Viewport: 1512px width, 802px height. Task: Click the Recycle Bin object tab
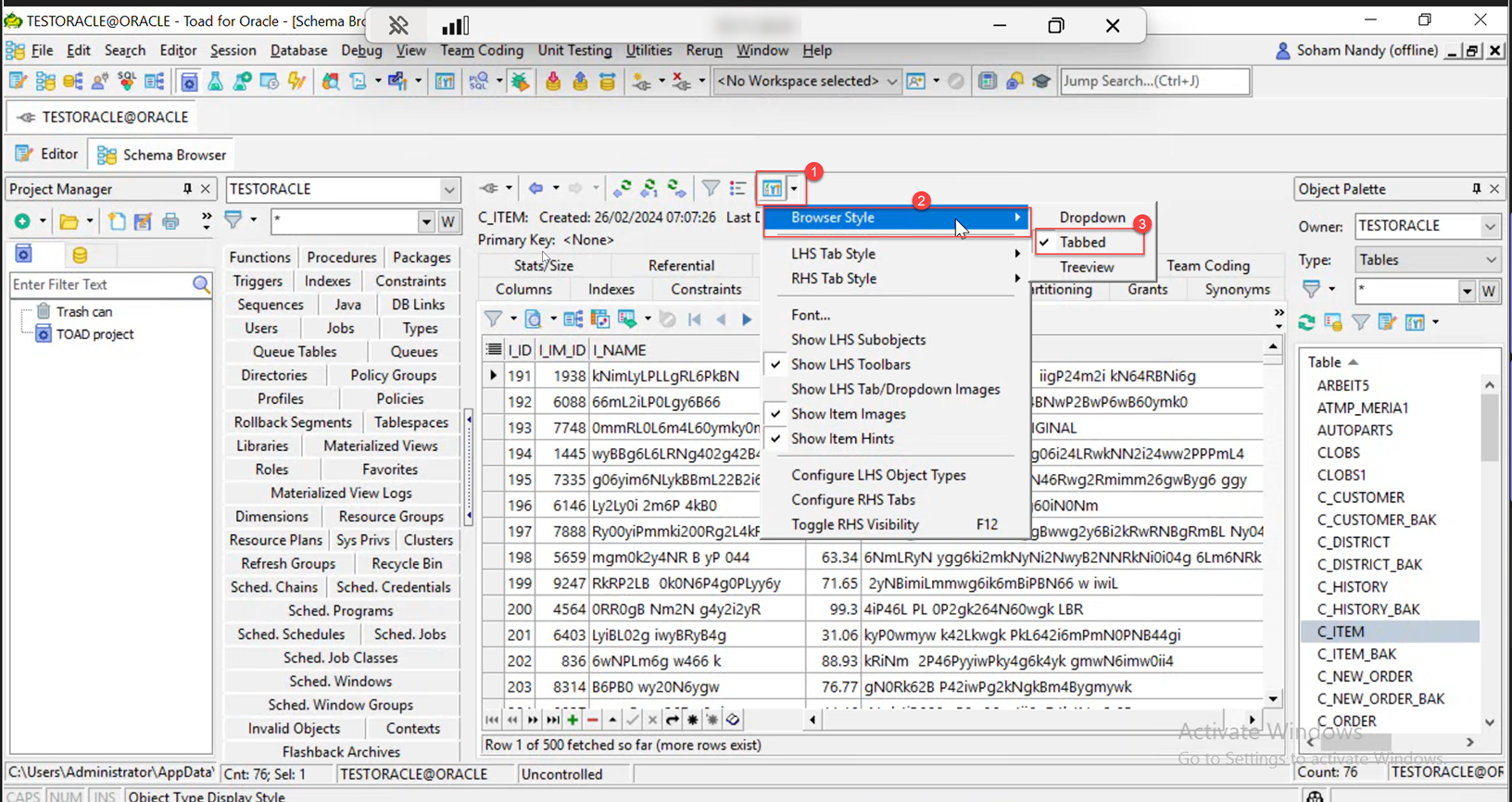407,563
